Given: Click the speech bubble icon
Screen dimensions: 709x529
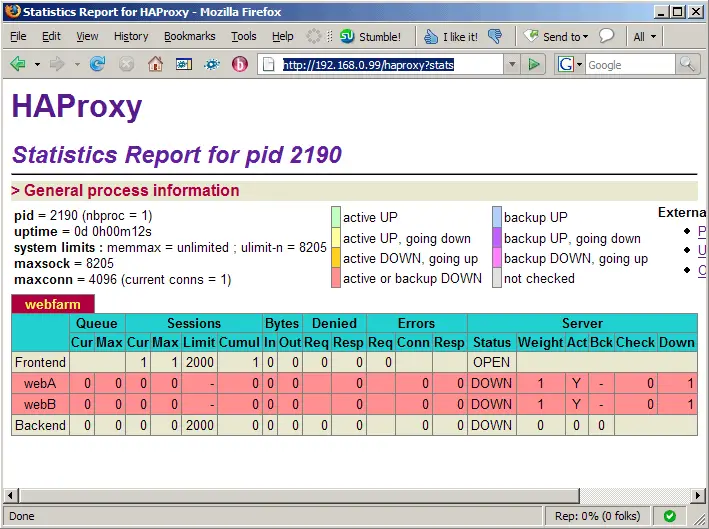Looking at the screenshot, I should pyautogui.click(x=606, y=36).
